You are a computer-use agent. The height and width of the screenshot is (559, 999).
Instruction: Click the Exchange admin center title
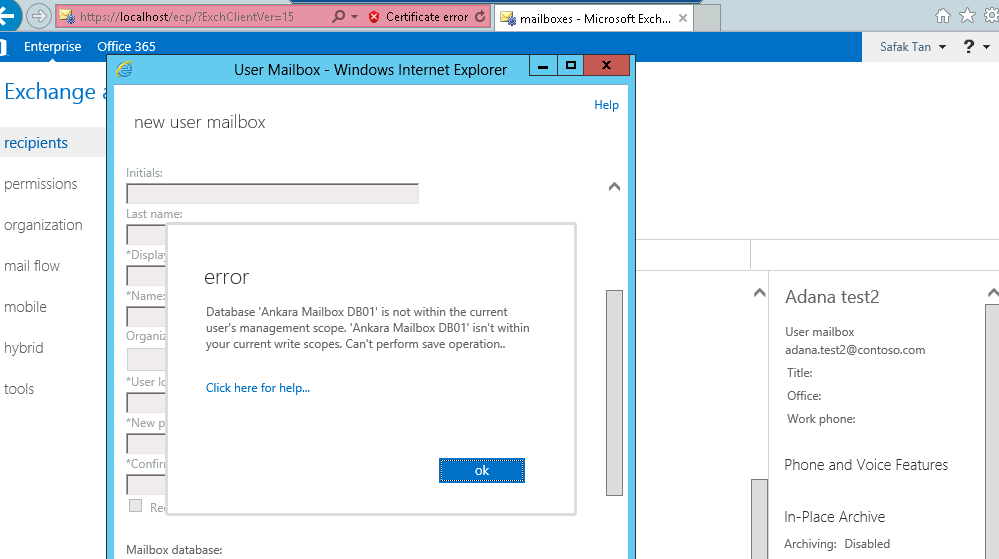pyautogui.click(x=55, y=92)
